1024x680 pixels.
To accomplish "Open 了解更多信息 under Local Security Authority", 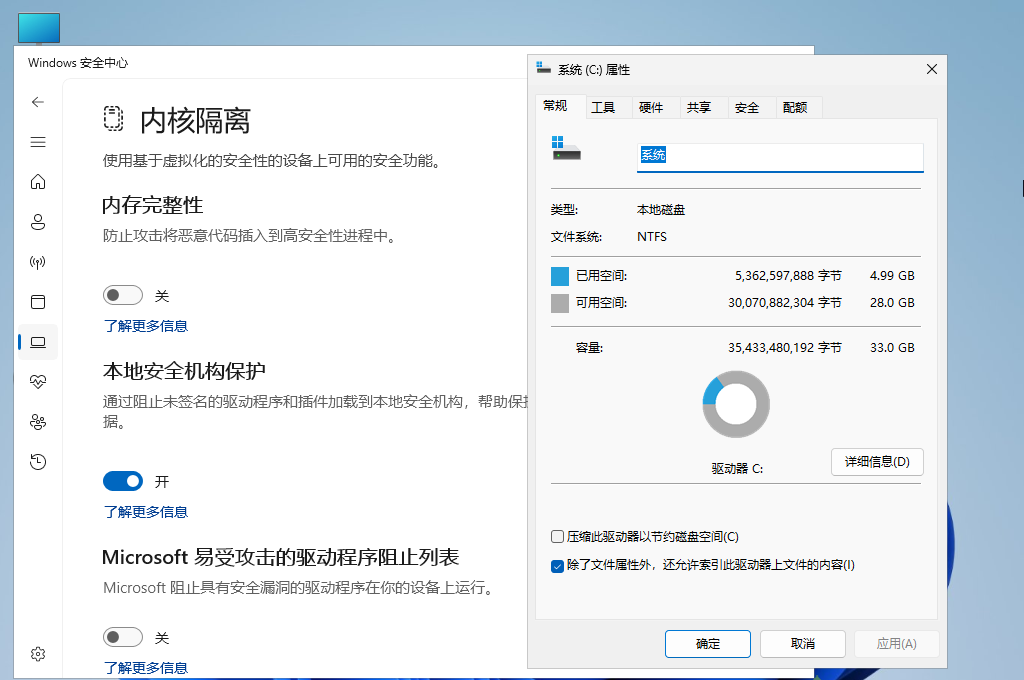I will click(146, 512).
